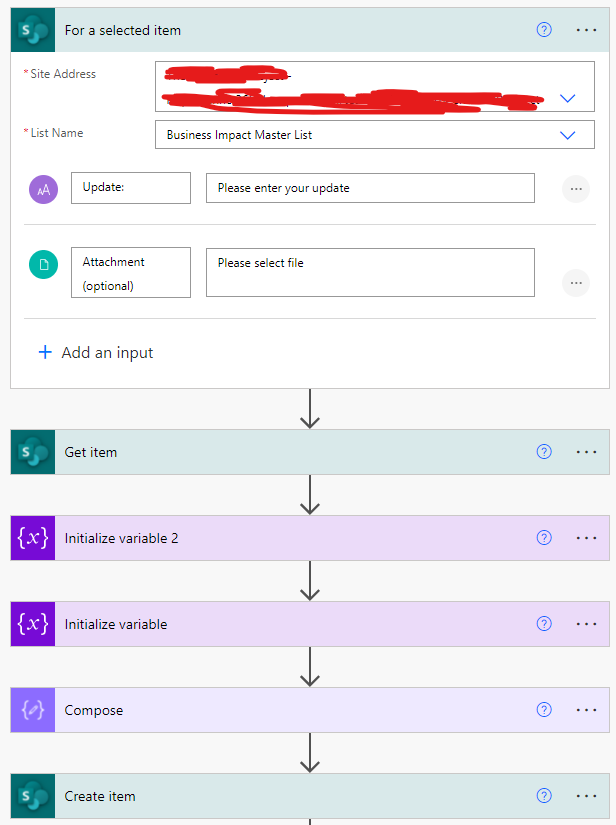This screenshot has width=616, height=825.
Task: Open ellipsis menu on Get item step
Action: pyautogui.click(x=587, y=452)
